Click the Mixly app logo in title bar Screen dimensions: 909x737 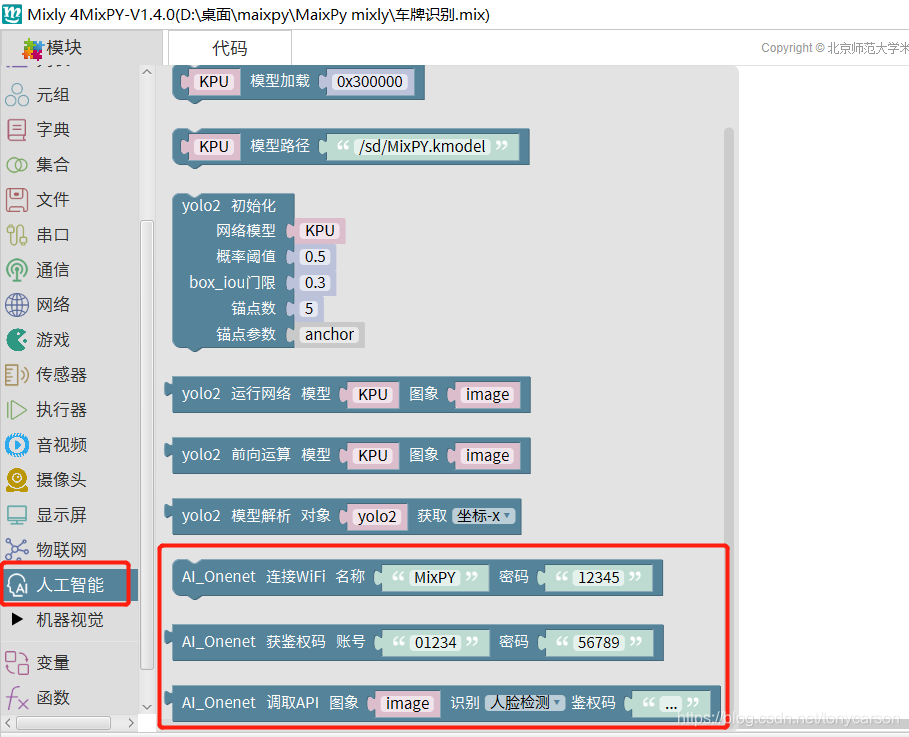click(x=12, y=14)
